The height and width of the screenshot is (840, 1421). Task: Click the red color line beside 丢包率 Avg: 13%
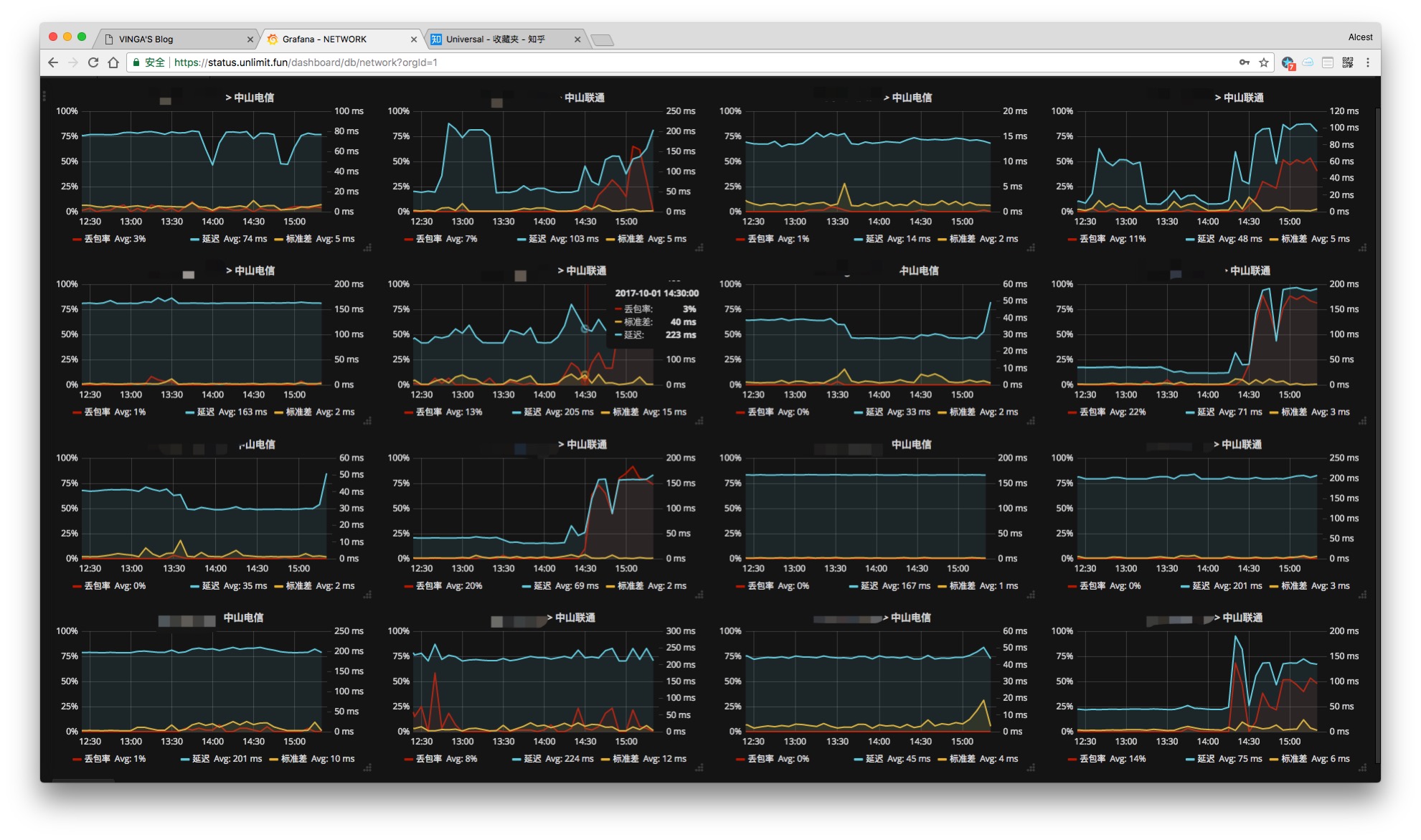(x=408, y=412)
